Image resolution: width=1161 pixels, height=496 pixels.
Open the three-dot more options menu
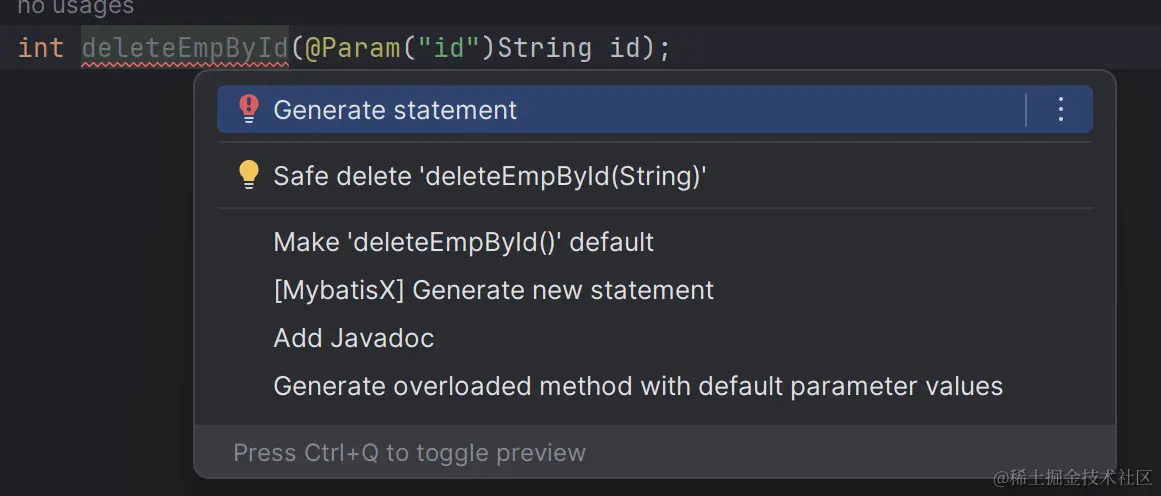(x=1061, y=109)
